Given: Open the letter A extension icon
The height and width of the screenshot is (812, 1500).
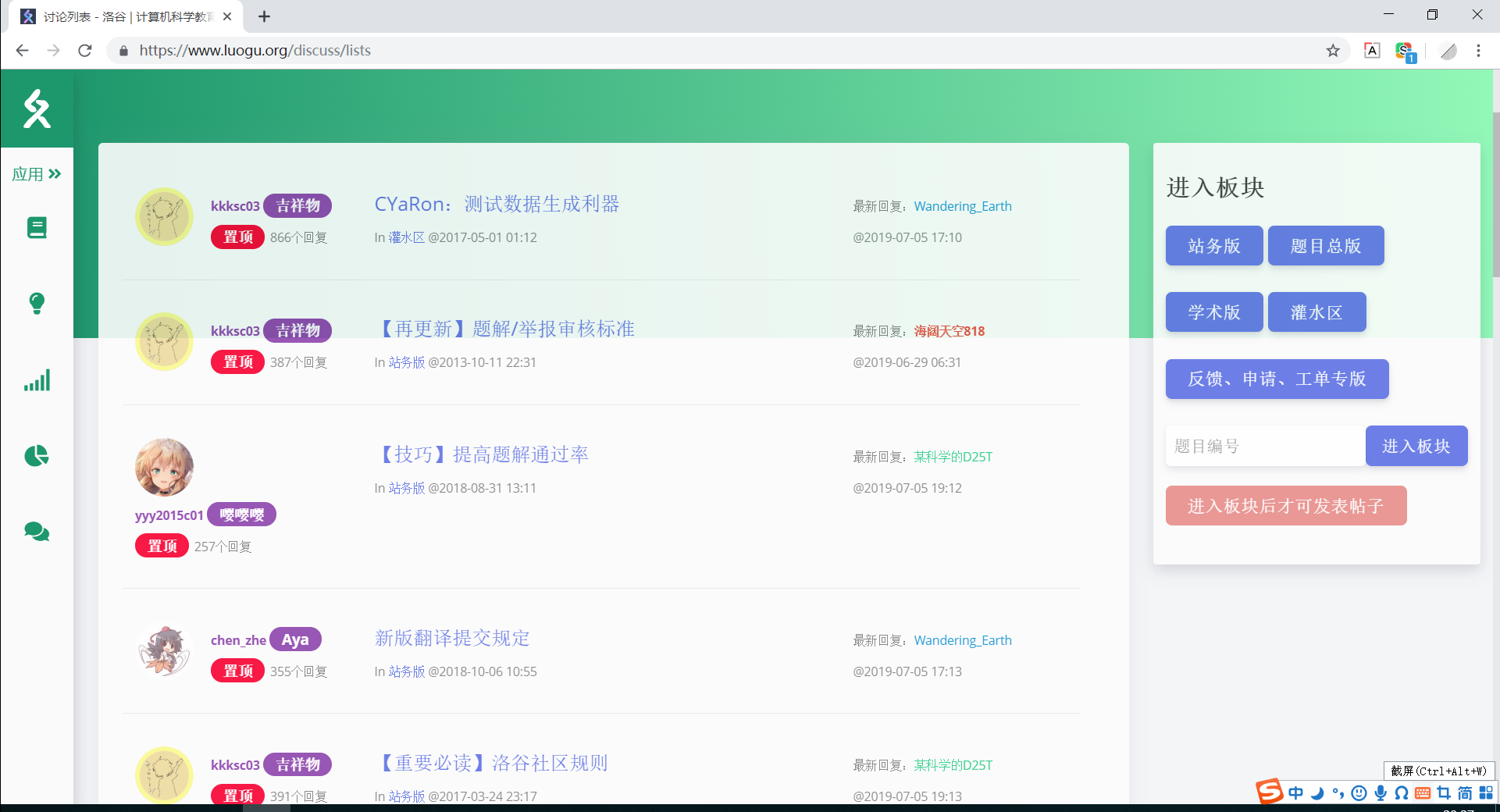Looking at the screenshot, I should tap(1372, 51).
